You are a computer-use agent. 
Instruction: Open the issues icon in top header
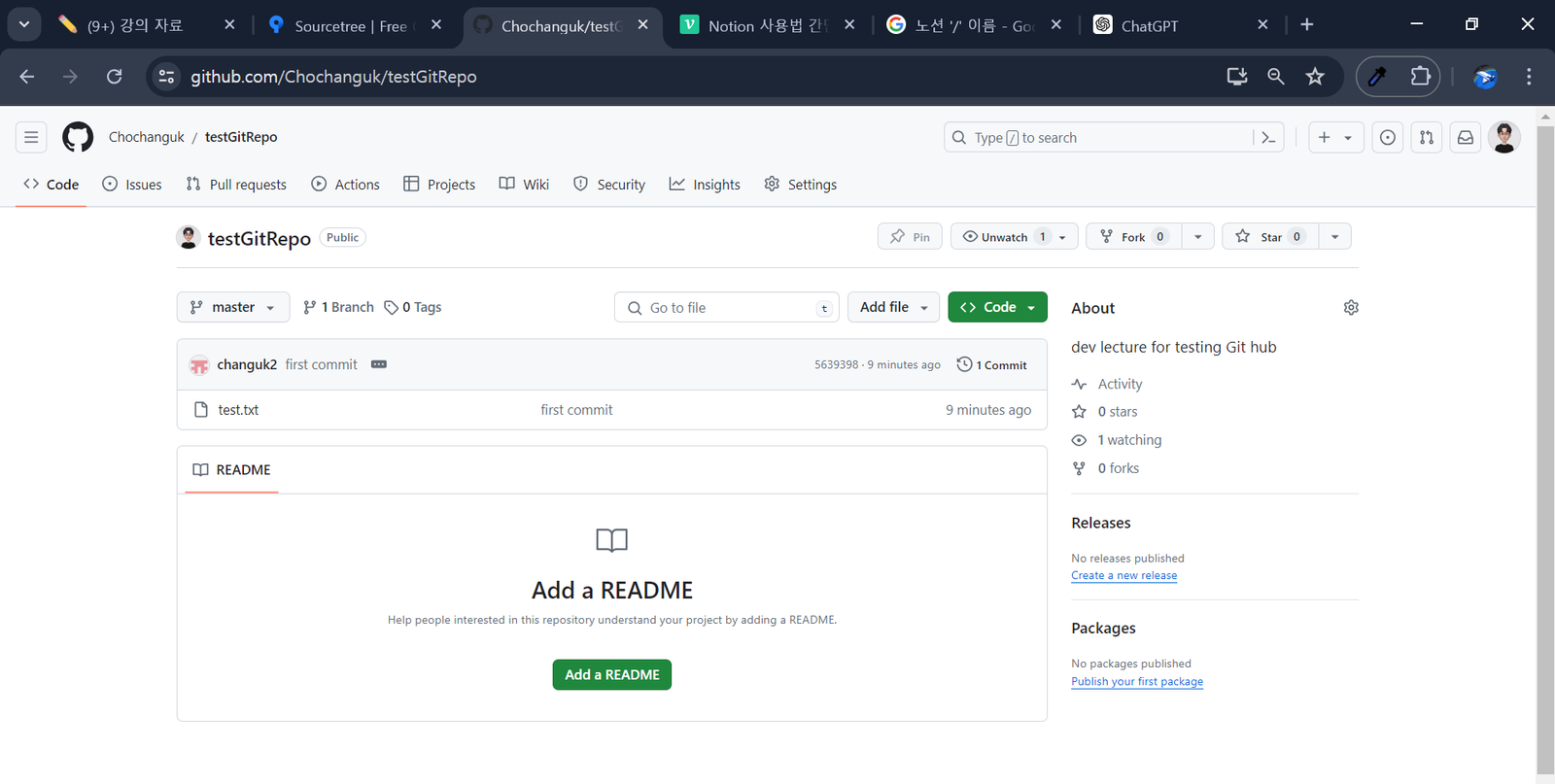point(1388,138)
